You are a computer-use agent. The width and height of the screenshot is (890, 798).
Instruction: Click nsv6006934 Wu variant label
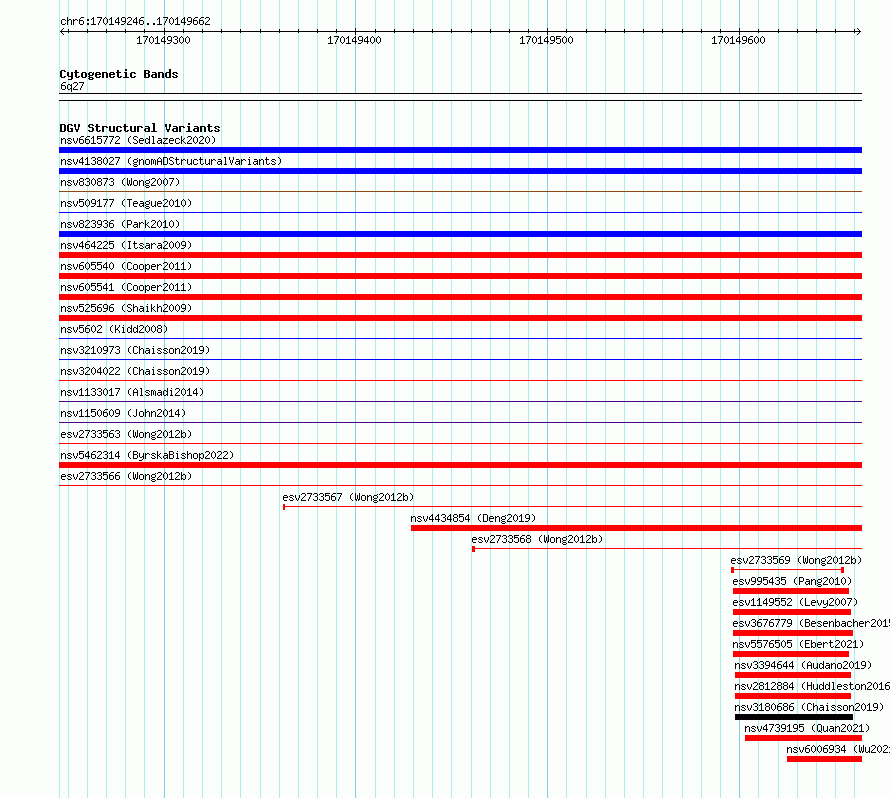(838, 749)
